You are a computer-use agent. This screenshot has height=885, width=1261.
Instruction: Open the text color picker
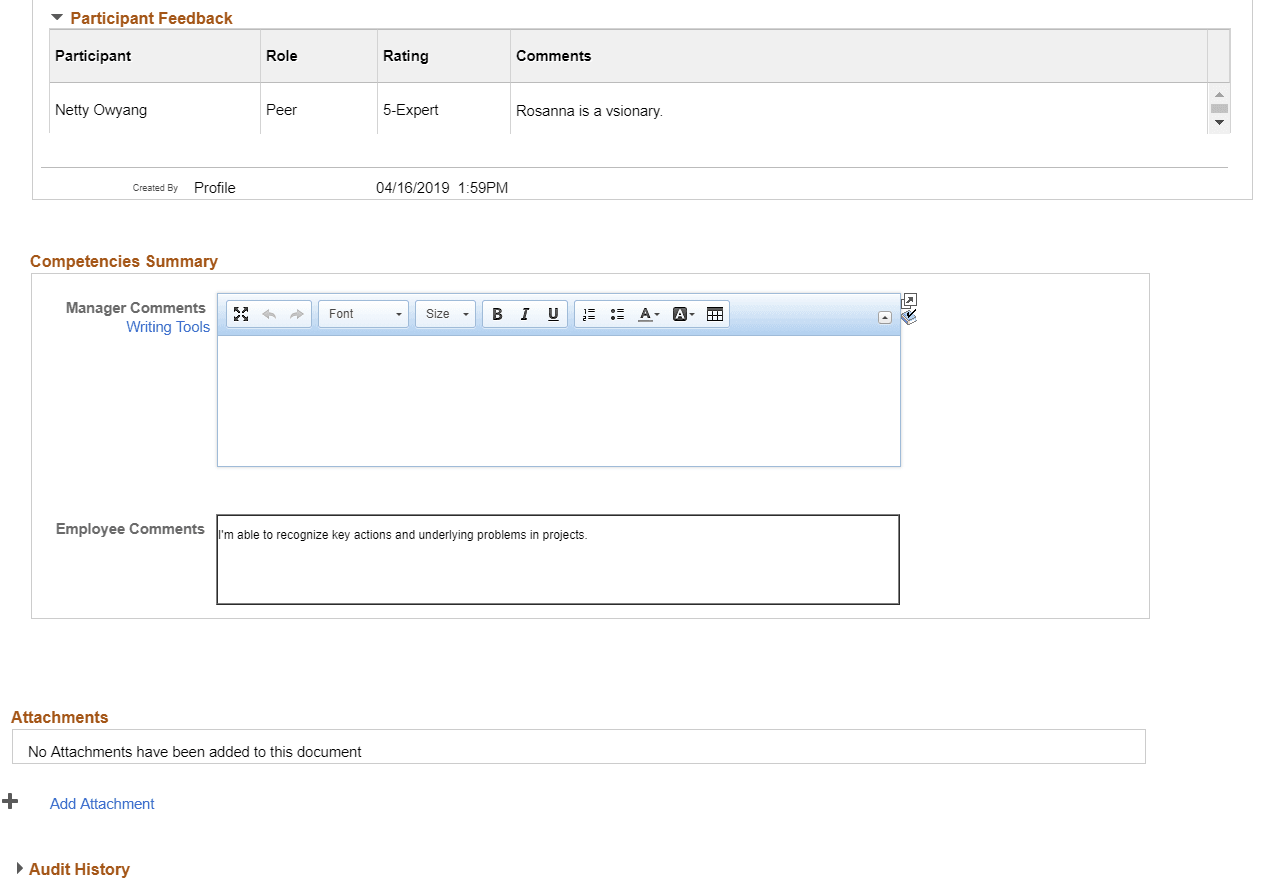click(648, 313)
